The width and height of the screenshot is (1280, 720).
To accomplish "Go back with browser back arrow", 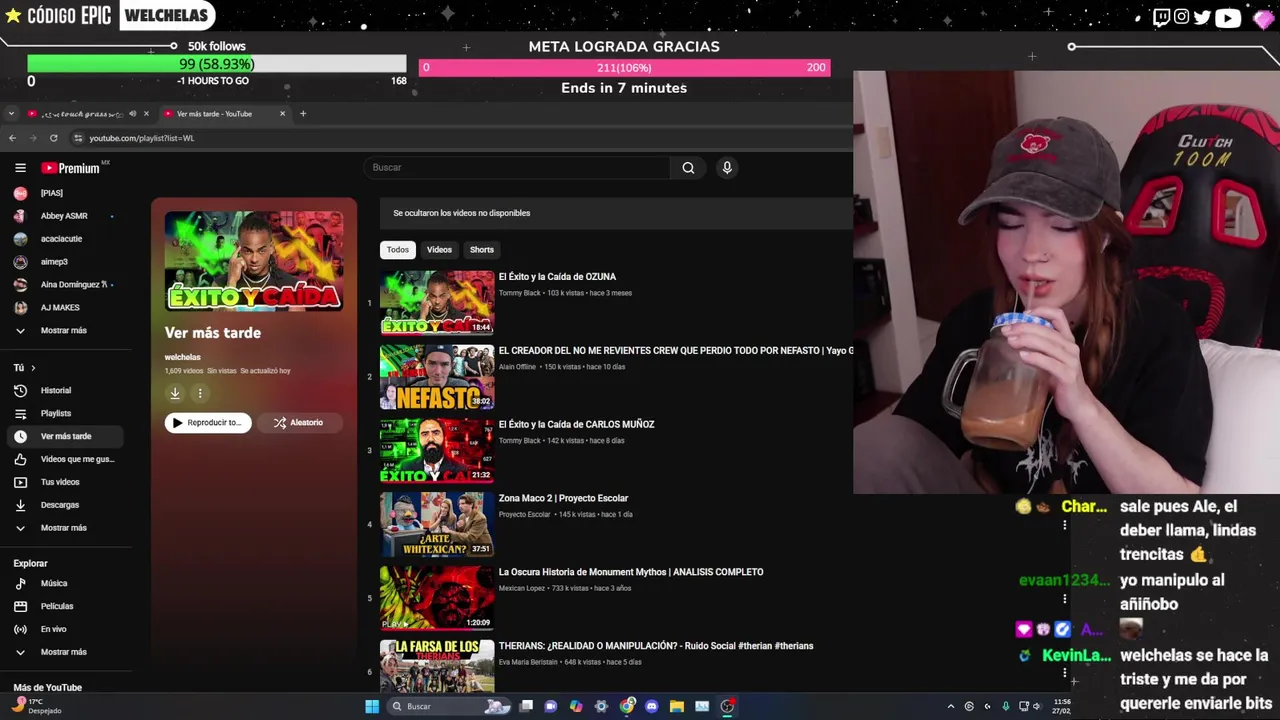I will [x=12, y=138].
